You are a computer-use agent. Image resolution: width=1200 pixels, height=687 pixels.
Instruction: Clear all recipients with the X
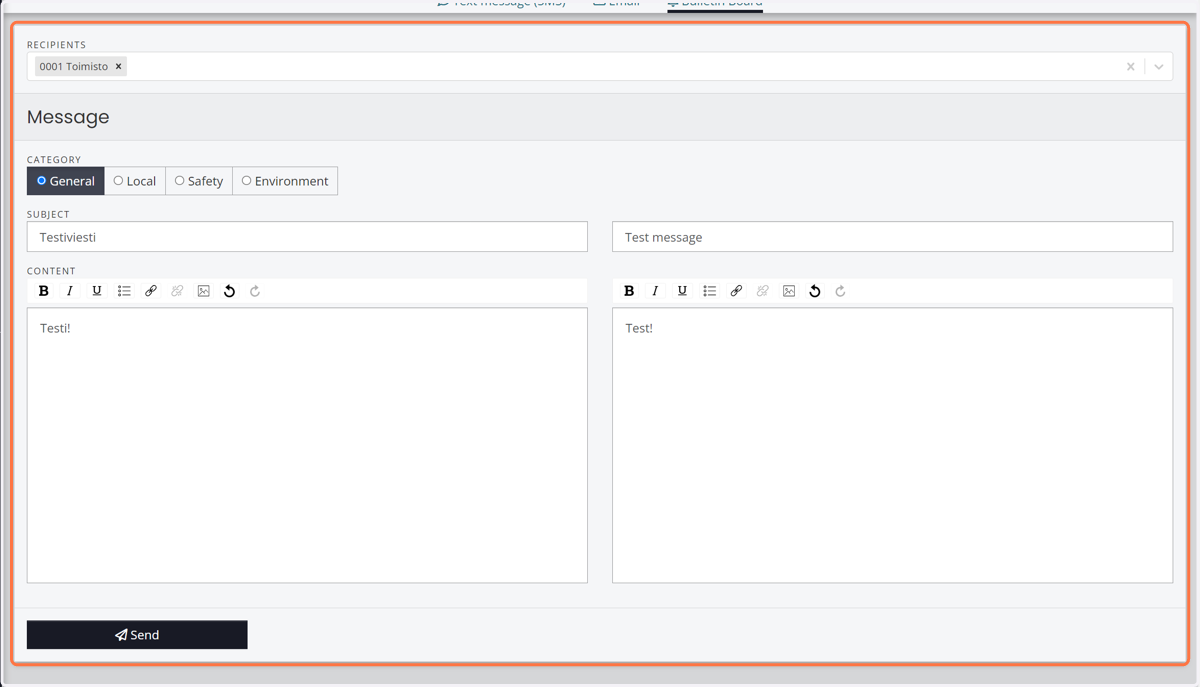[1131, 67]
